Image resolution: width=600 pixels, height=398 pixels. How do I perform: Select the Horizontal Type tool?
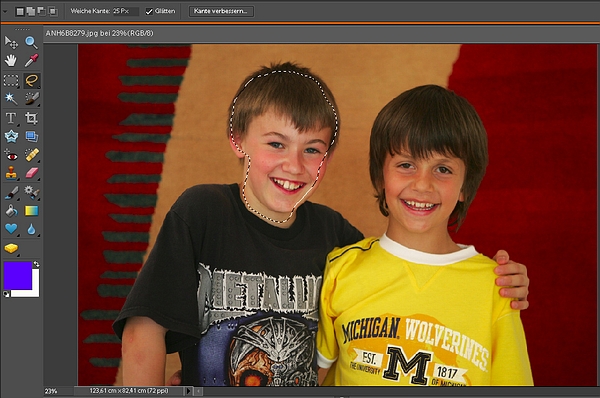coord(11,118)
